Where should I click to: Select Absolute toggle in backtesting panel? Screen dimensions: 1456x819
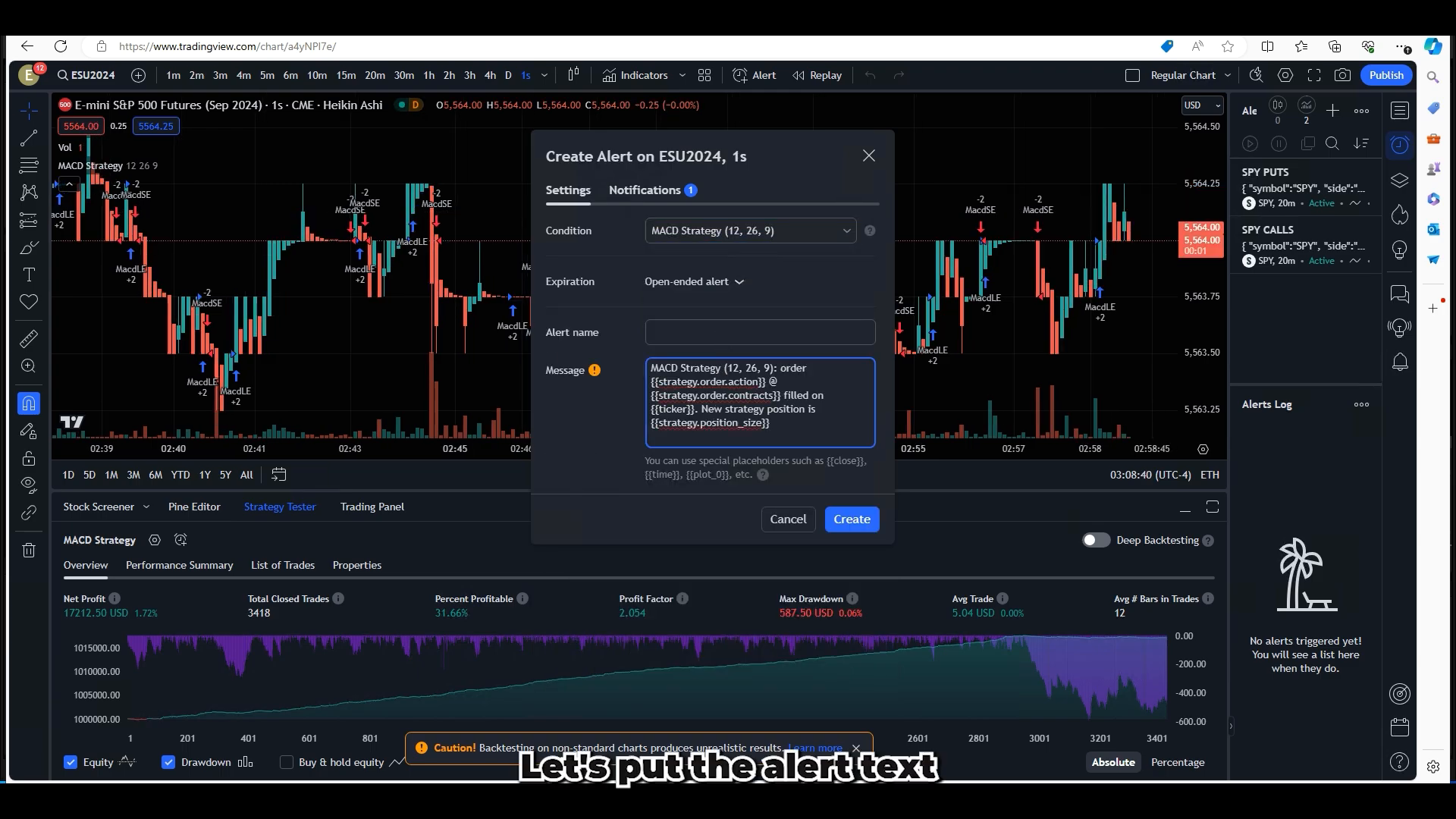coord(1113,762)
